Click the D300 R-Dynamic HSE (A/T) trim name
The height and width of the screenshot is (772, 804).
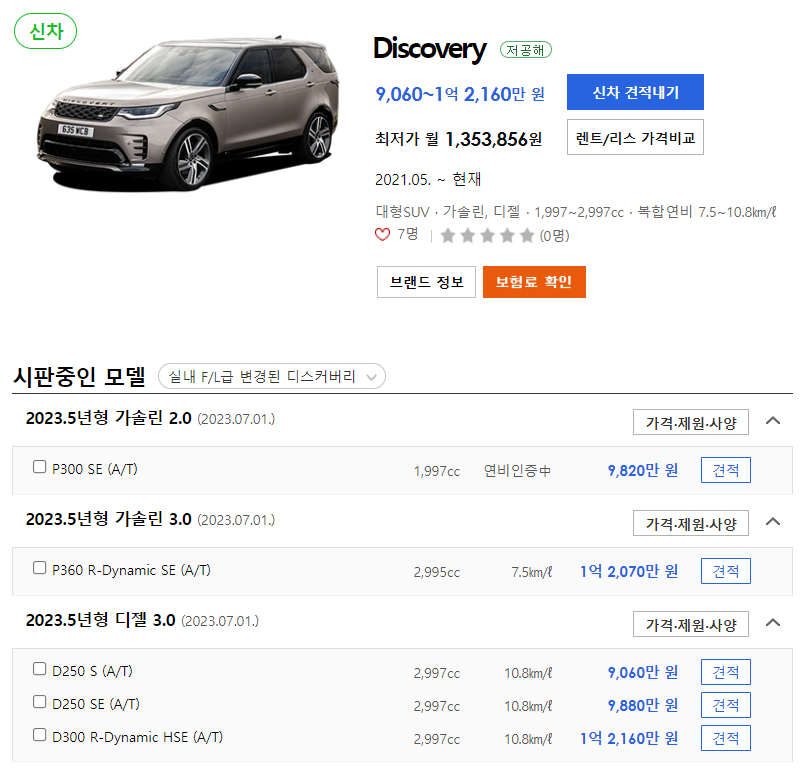pyautogui.click(x=137, y=737)
